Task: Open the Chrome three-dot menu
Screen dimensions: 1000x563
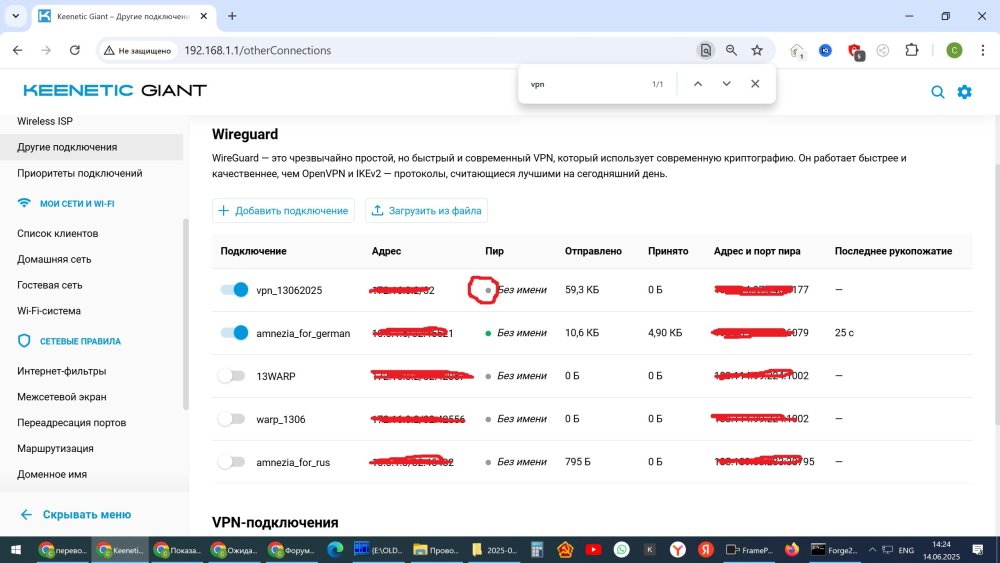Action: [983, 50]
